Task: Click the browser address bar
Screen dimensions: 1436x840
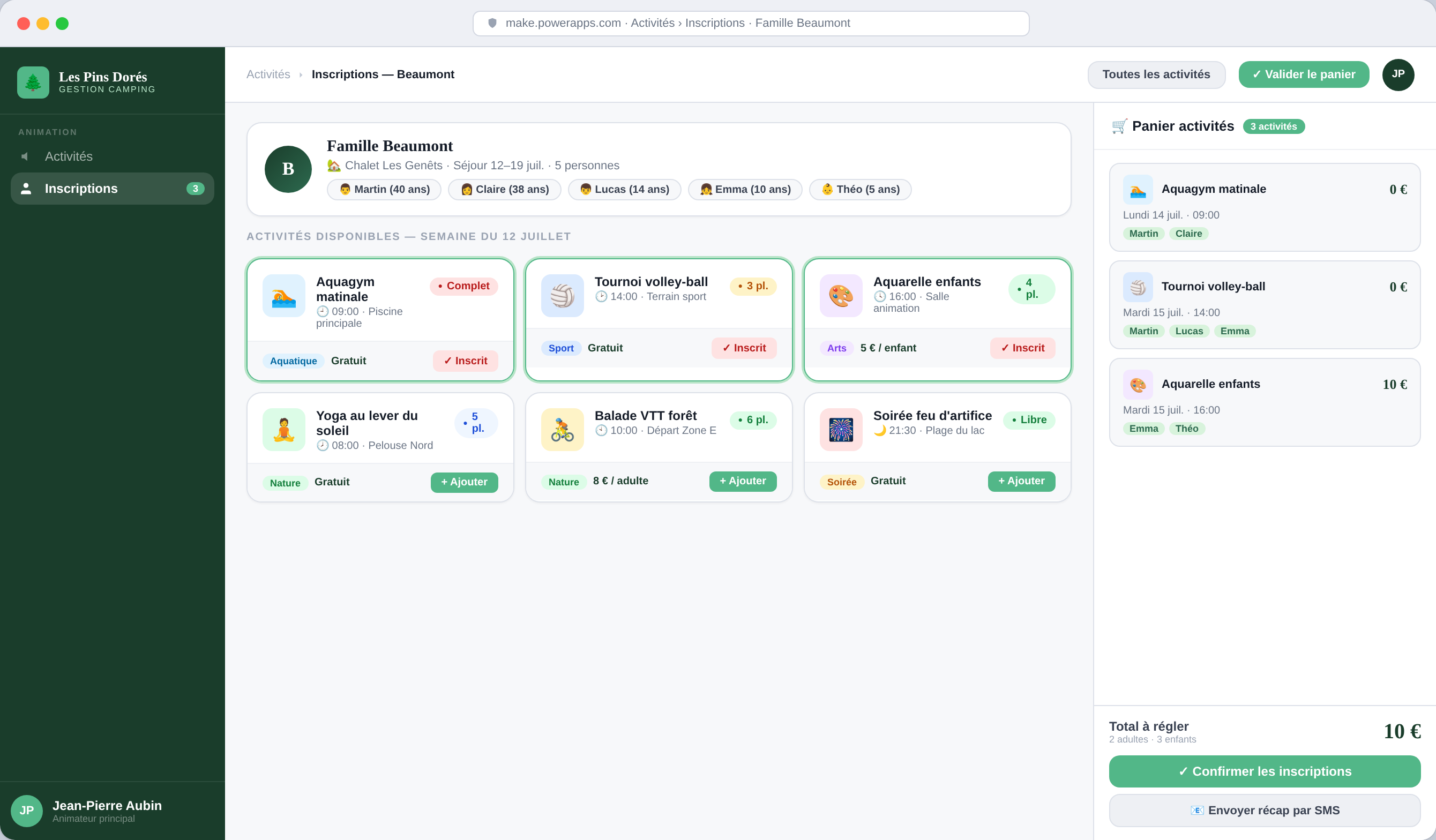Action: [751, 24]
